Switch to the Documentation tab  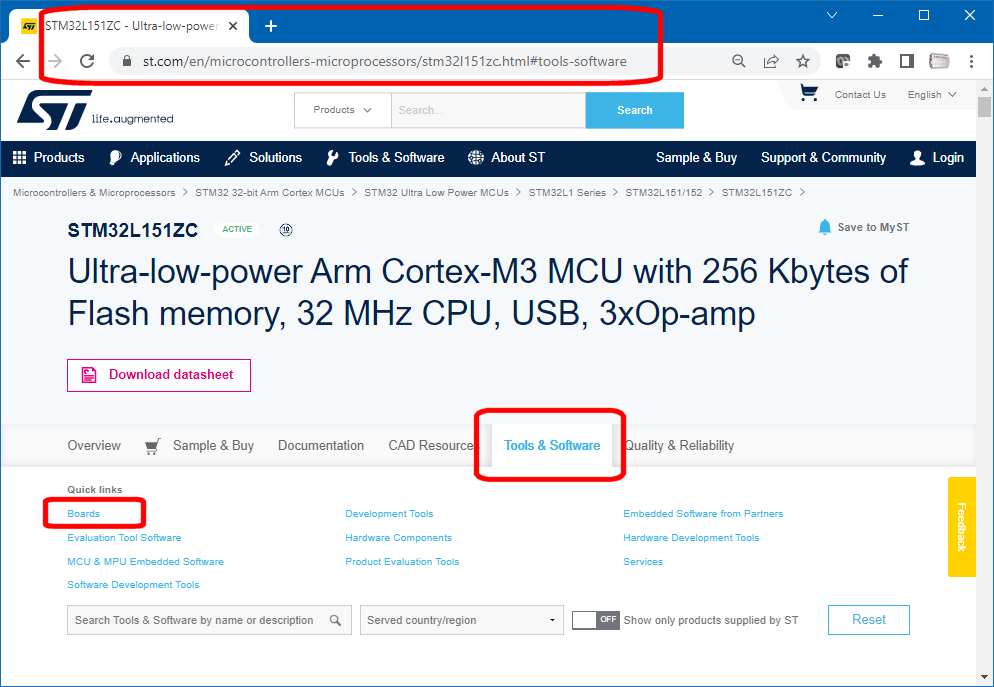321,446
